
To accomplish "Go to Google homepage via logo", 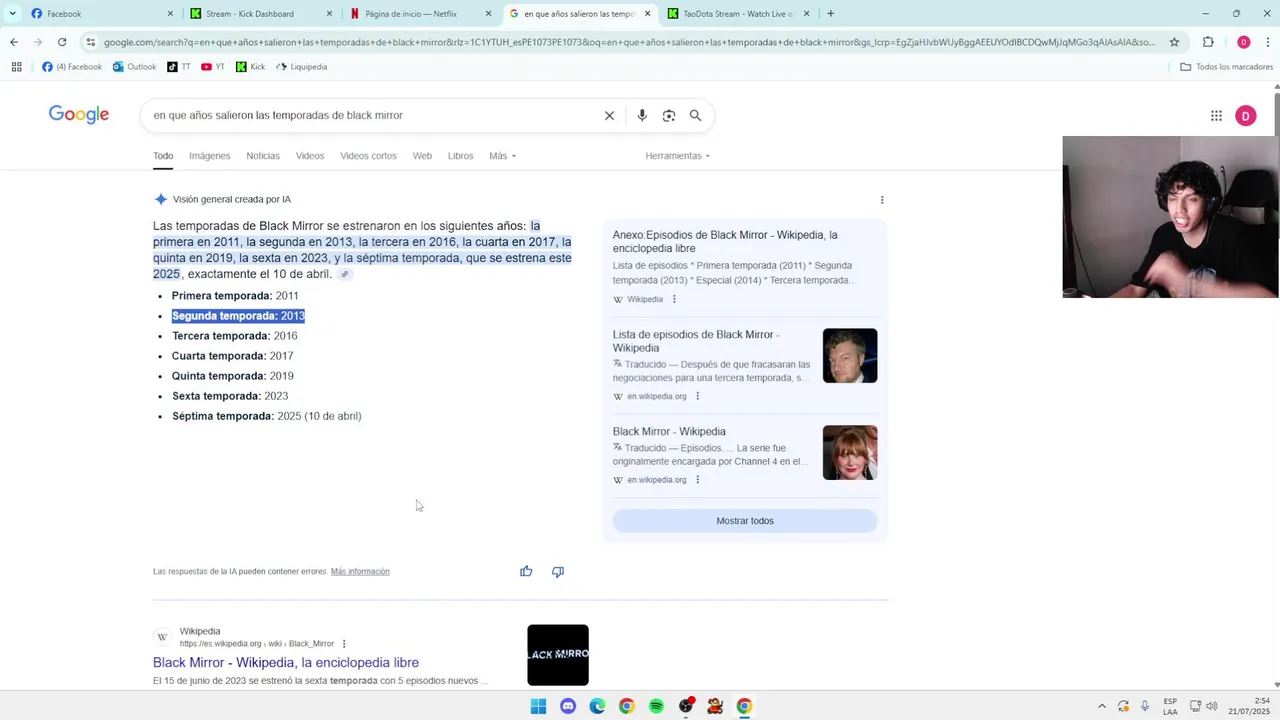I will tap(79, 115).
